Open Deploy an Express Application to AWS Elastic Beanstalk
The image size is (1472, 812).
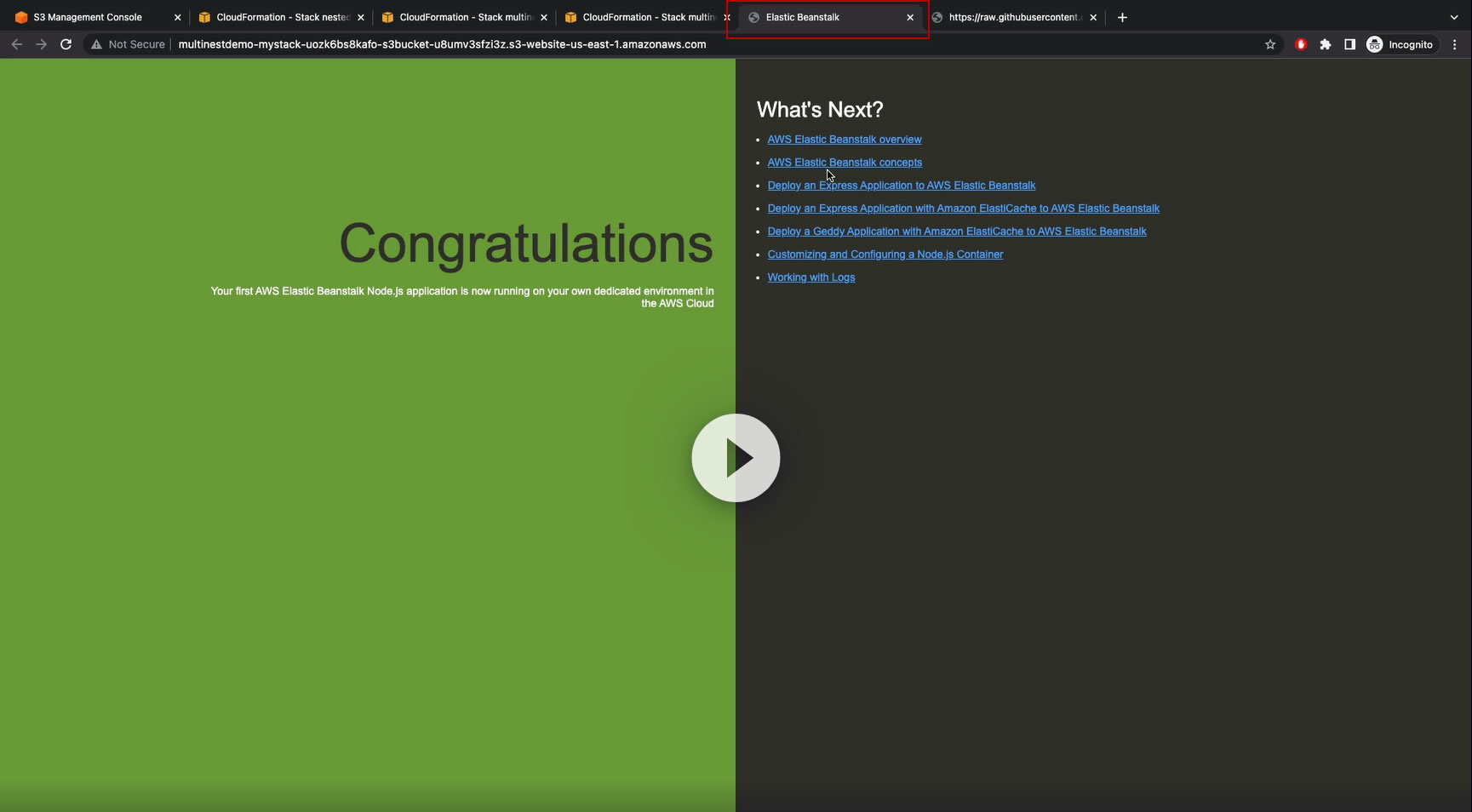click(902, 186)
